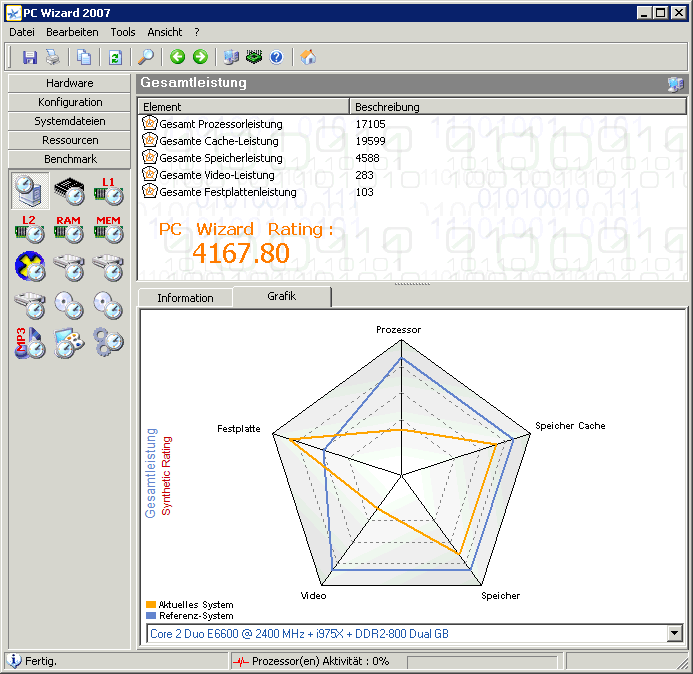
Task: Open the Ressourcen section
Action: 69,140
